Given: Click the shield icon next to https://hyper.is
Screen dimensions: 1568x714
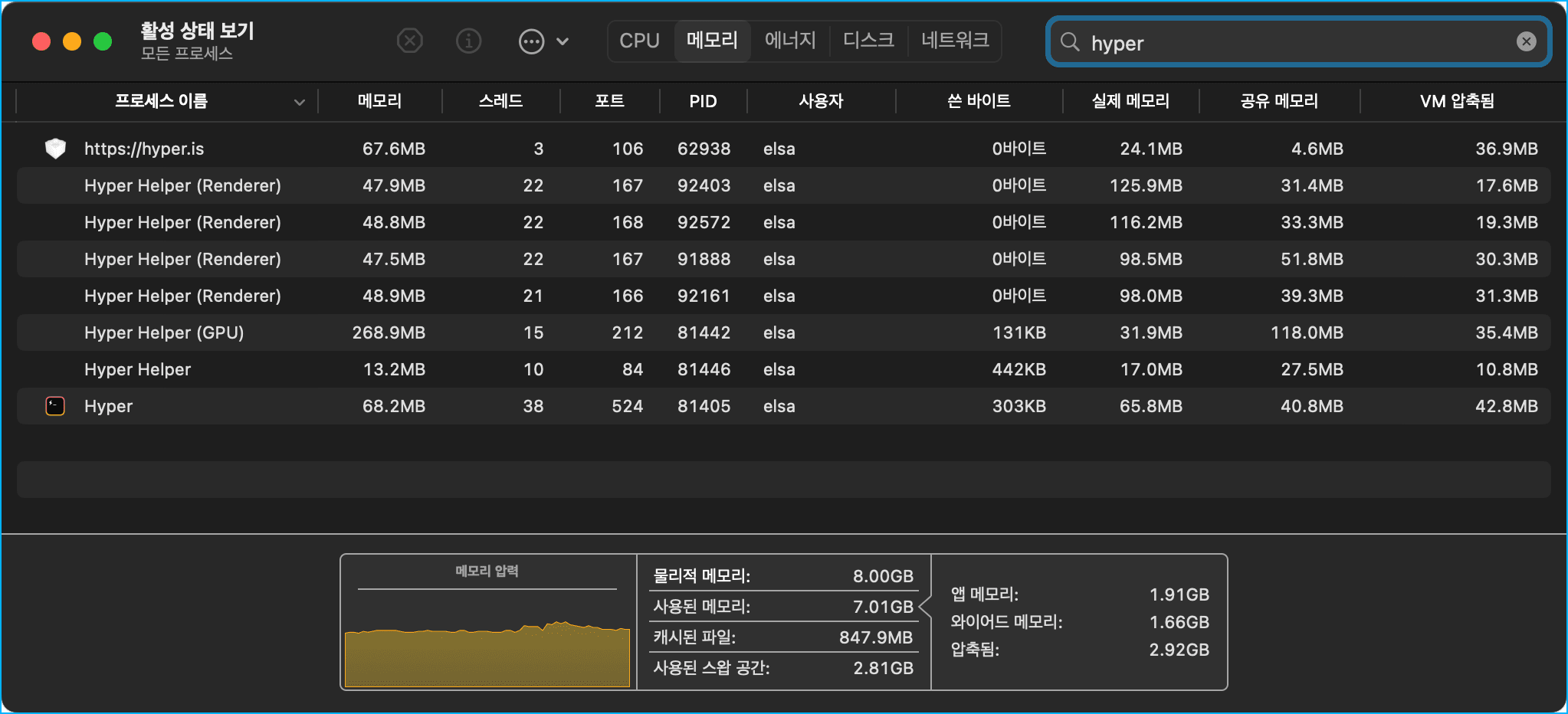Looking at the screenshot, I should [55, 149].
